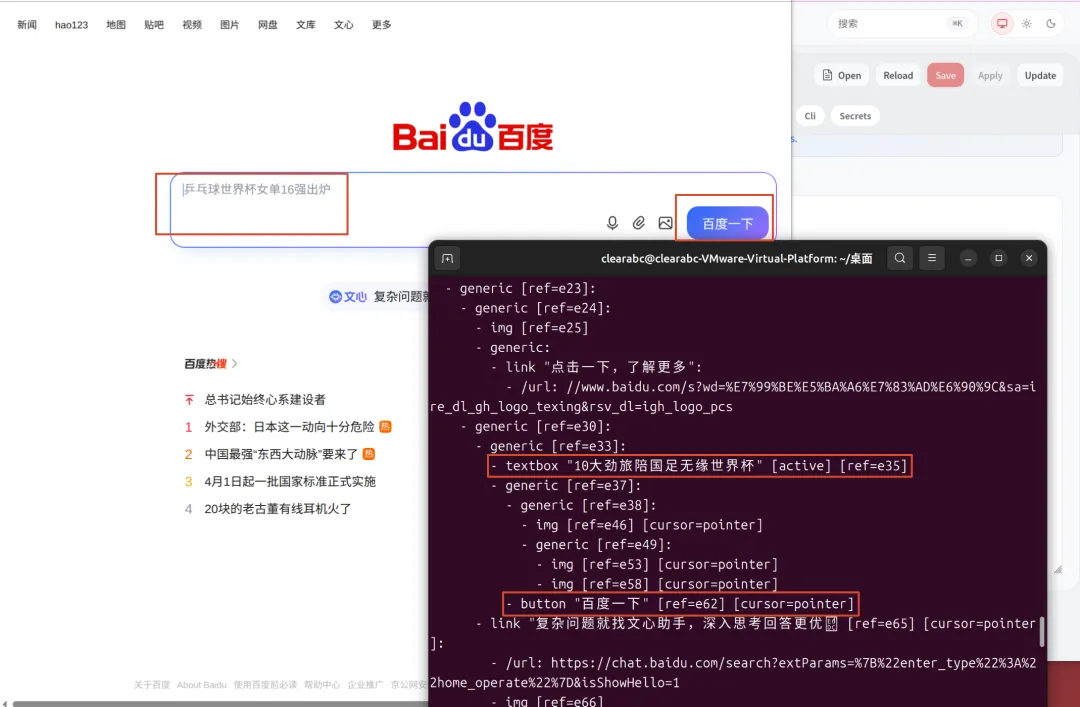This screenshot has height=707, width=1080.
Task: Click terminal line img [ref=e46]
Action: pyautogui.click(x=641, y=525)
